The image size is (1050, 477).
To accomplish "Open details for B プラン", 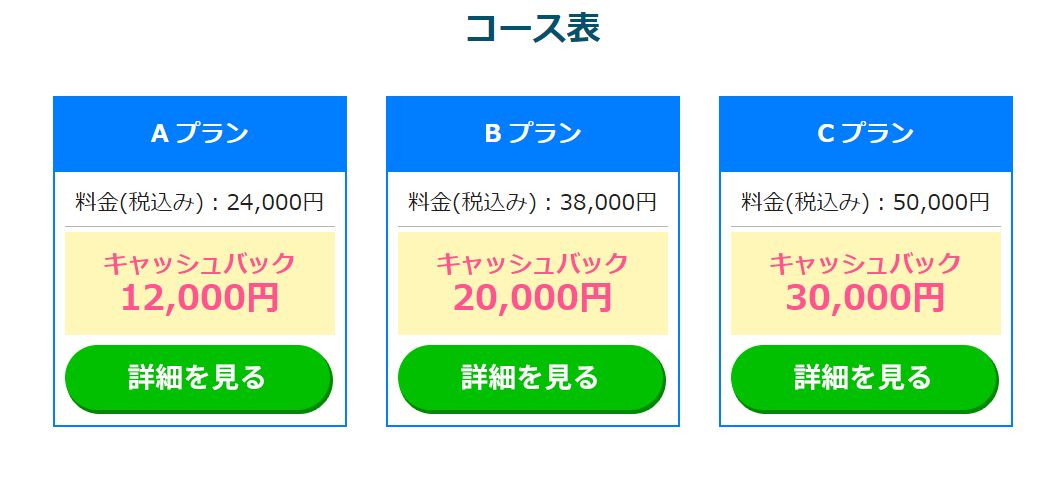I will (x=531, y=377).
